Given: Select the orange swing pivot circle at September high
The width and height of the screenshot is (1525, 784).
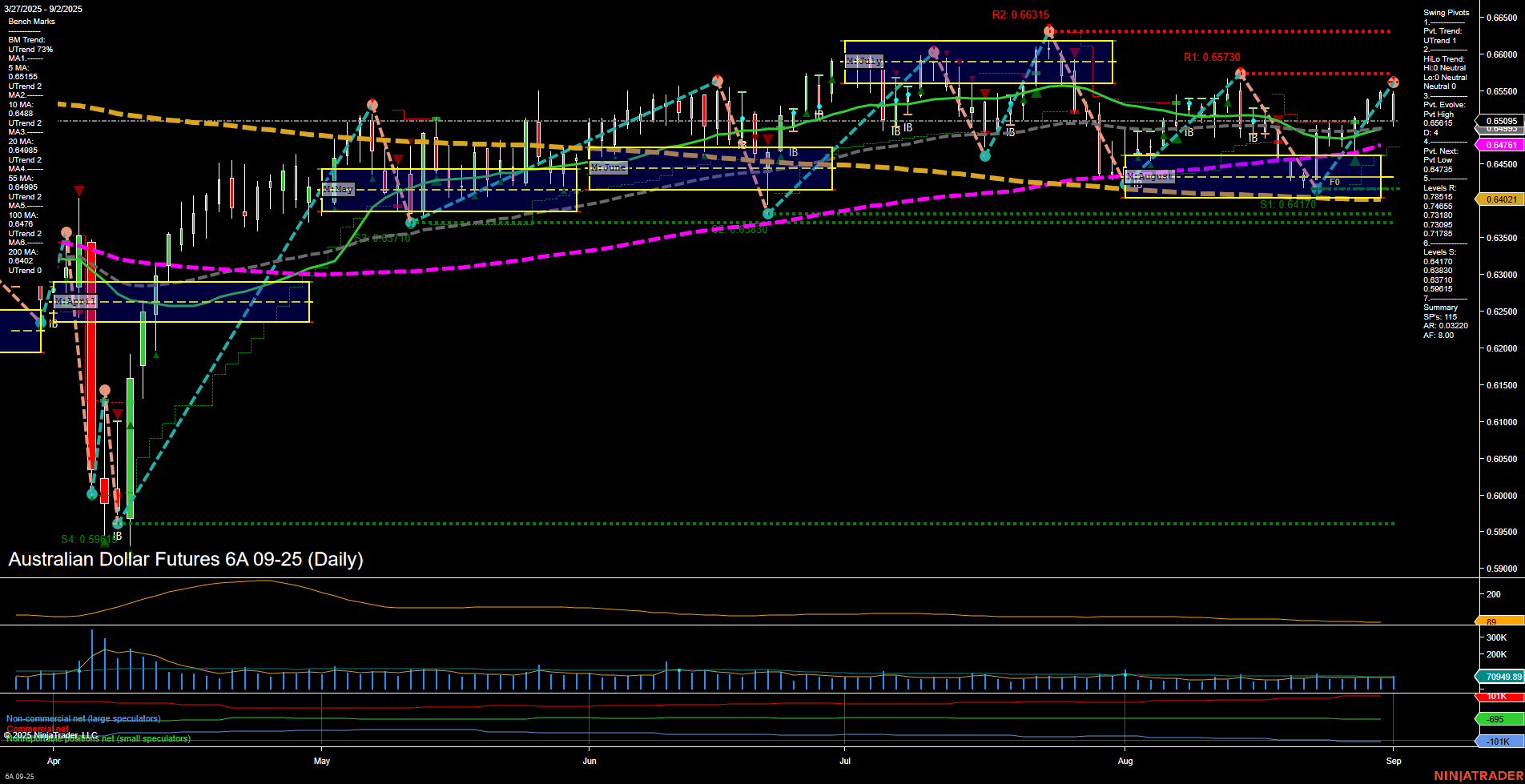Looking at the screenshot, I should click(x=1392, y=81).
